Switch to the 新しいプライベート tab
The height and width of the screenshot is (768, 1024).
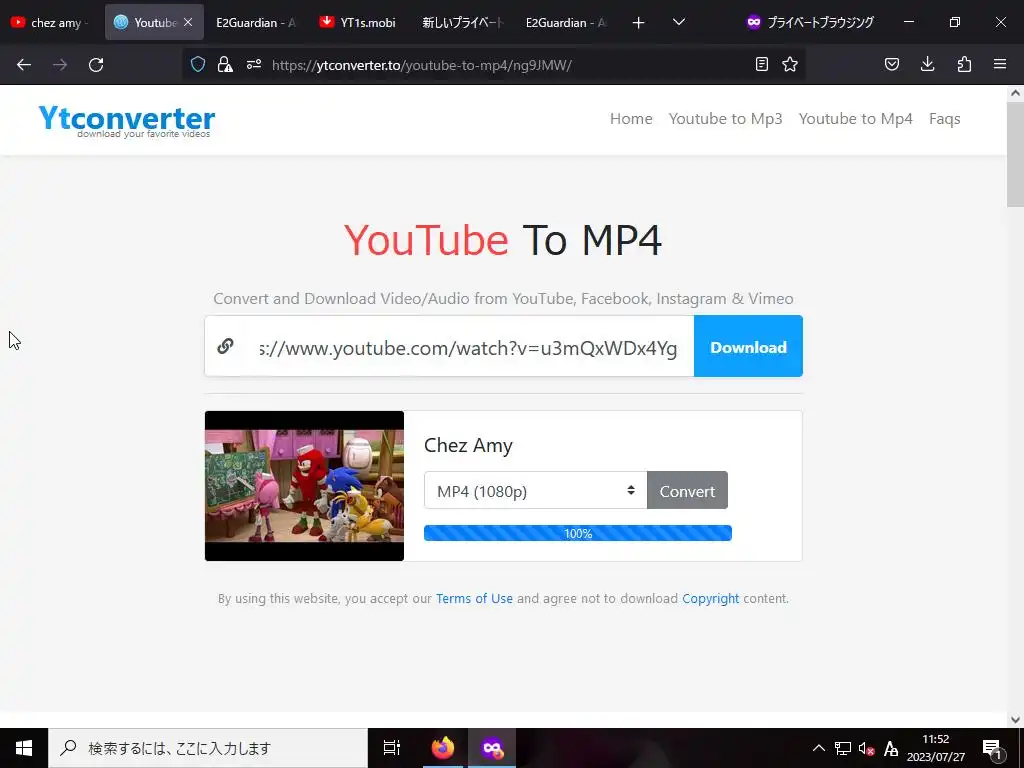click(x=462, y=22)
